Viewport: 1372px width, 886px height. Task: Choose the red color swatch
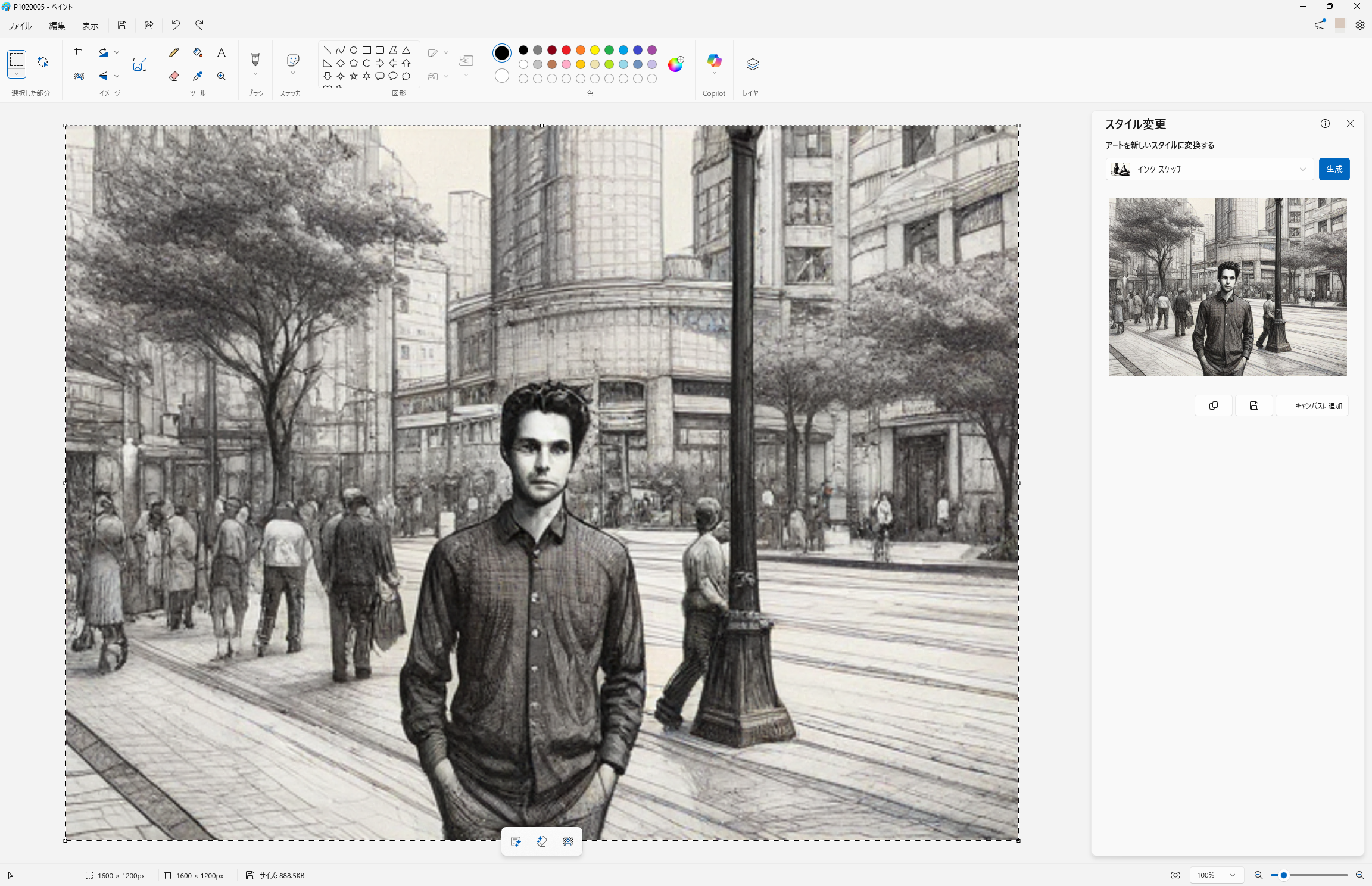click(x=566, y=50)
